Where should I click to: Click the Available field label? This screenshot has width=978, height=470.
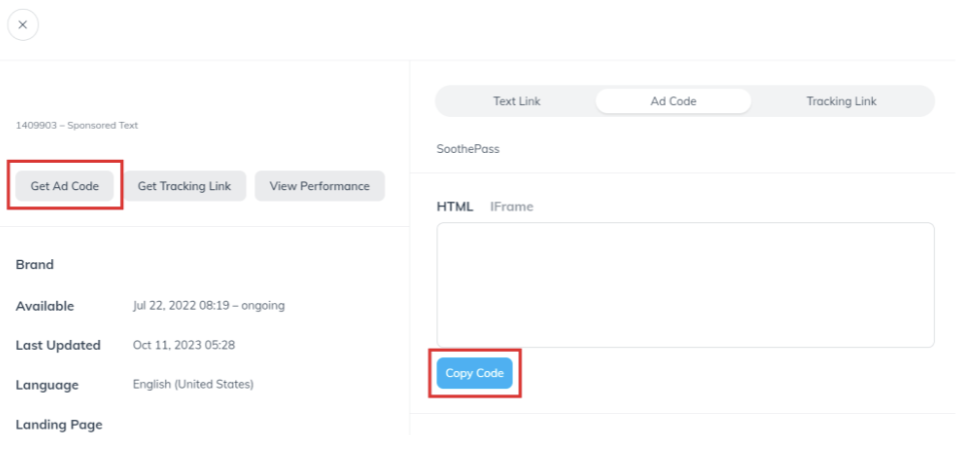coord(45,306)
